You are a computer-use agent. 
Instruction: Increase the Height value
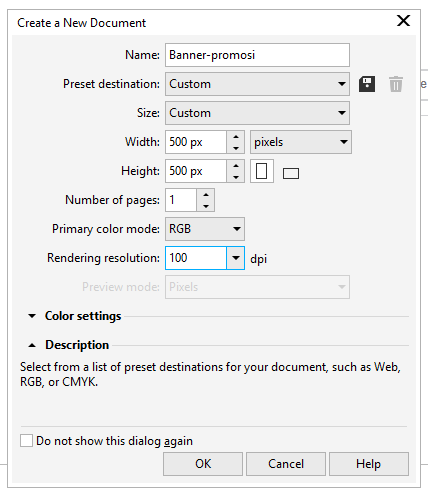point(236,166)
